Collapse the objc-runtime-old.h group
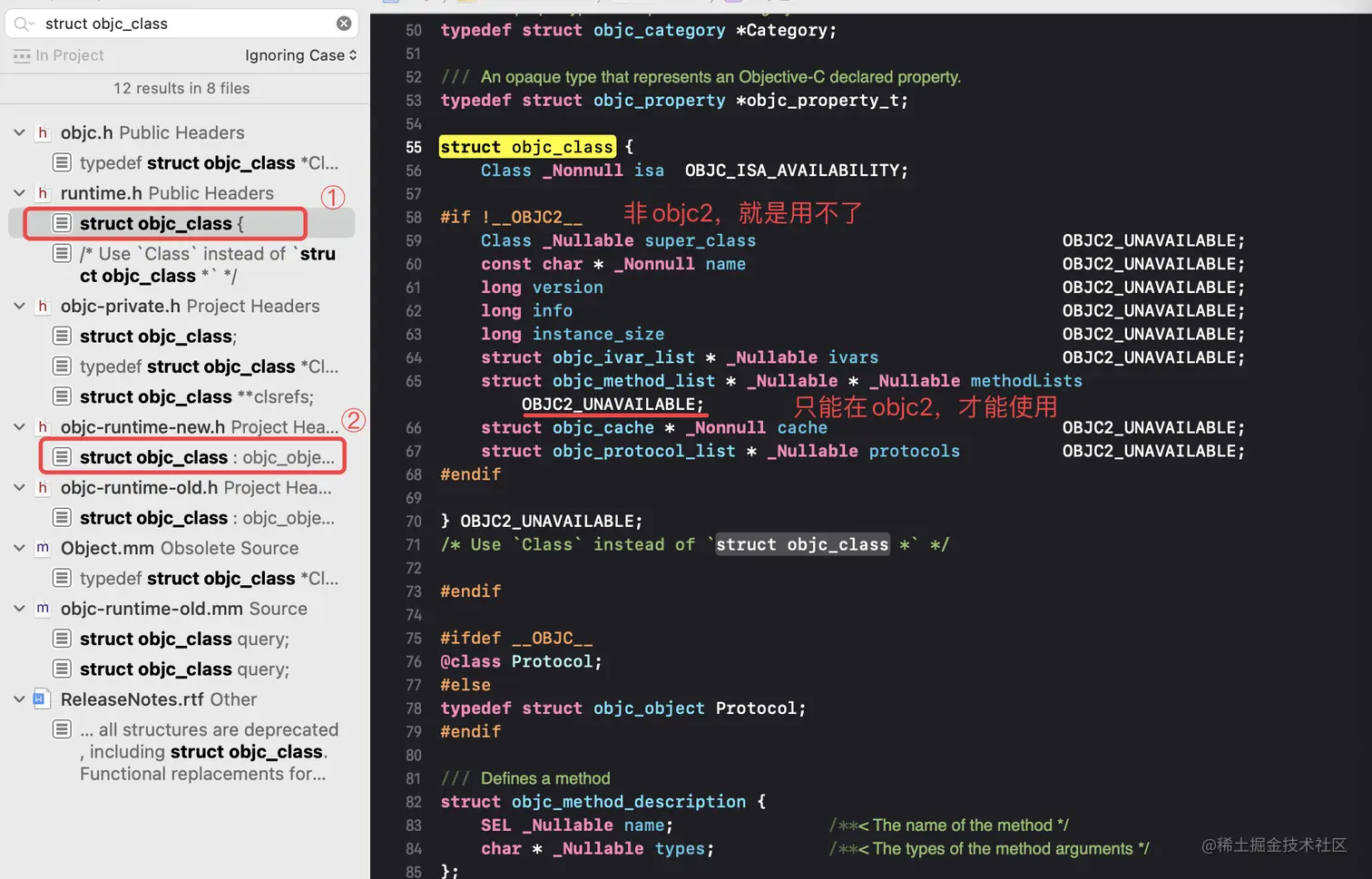1372x879 pixels. (x=19, y=487)
